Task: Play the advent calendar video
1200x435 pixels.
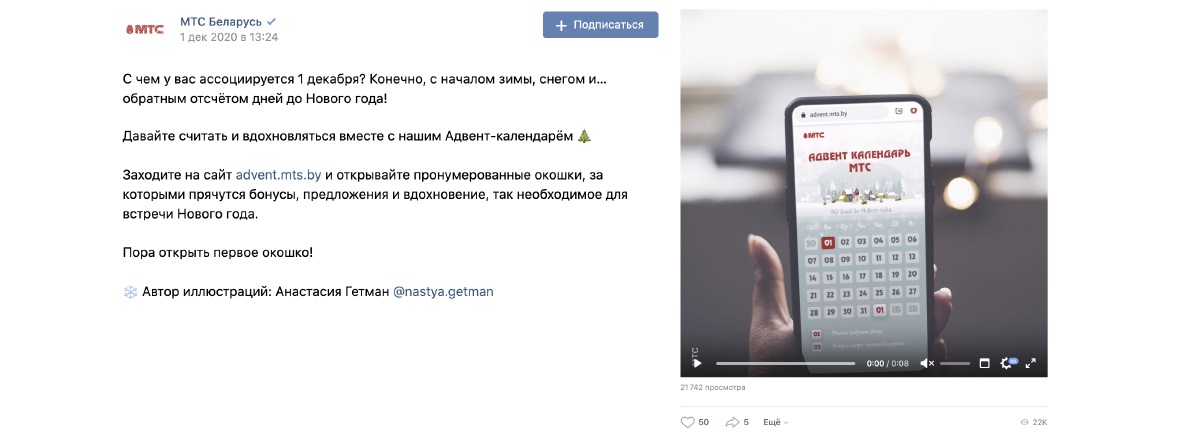Action: click(x=697, y=363)
